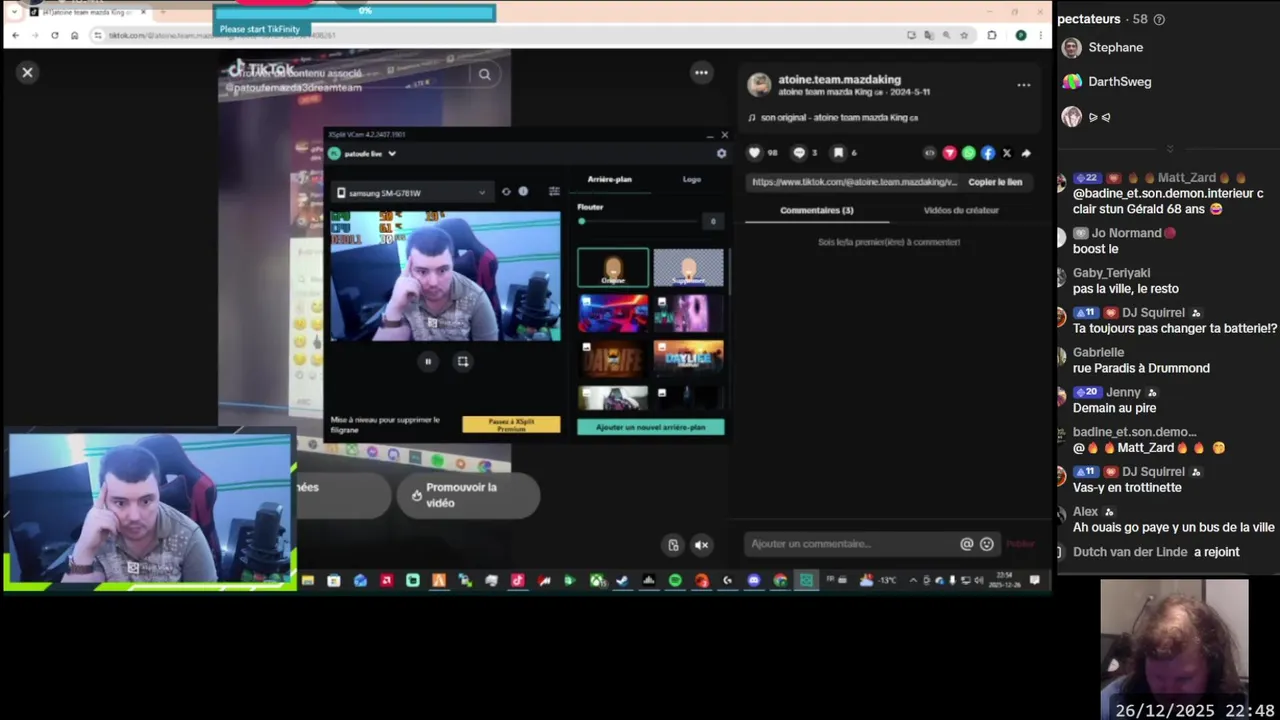Click Jo Normand's comment boost le
1280x720 pixels.
tap(1095, 249)
